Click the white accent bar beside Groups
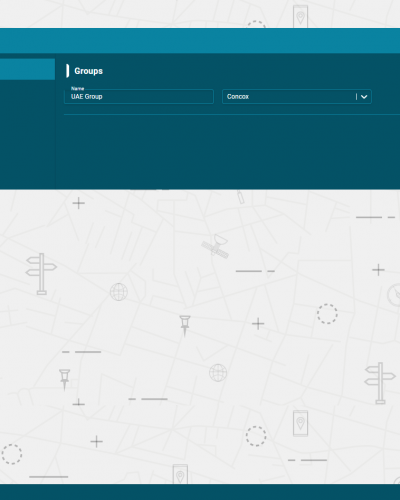 click(68, 71)
